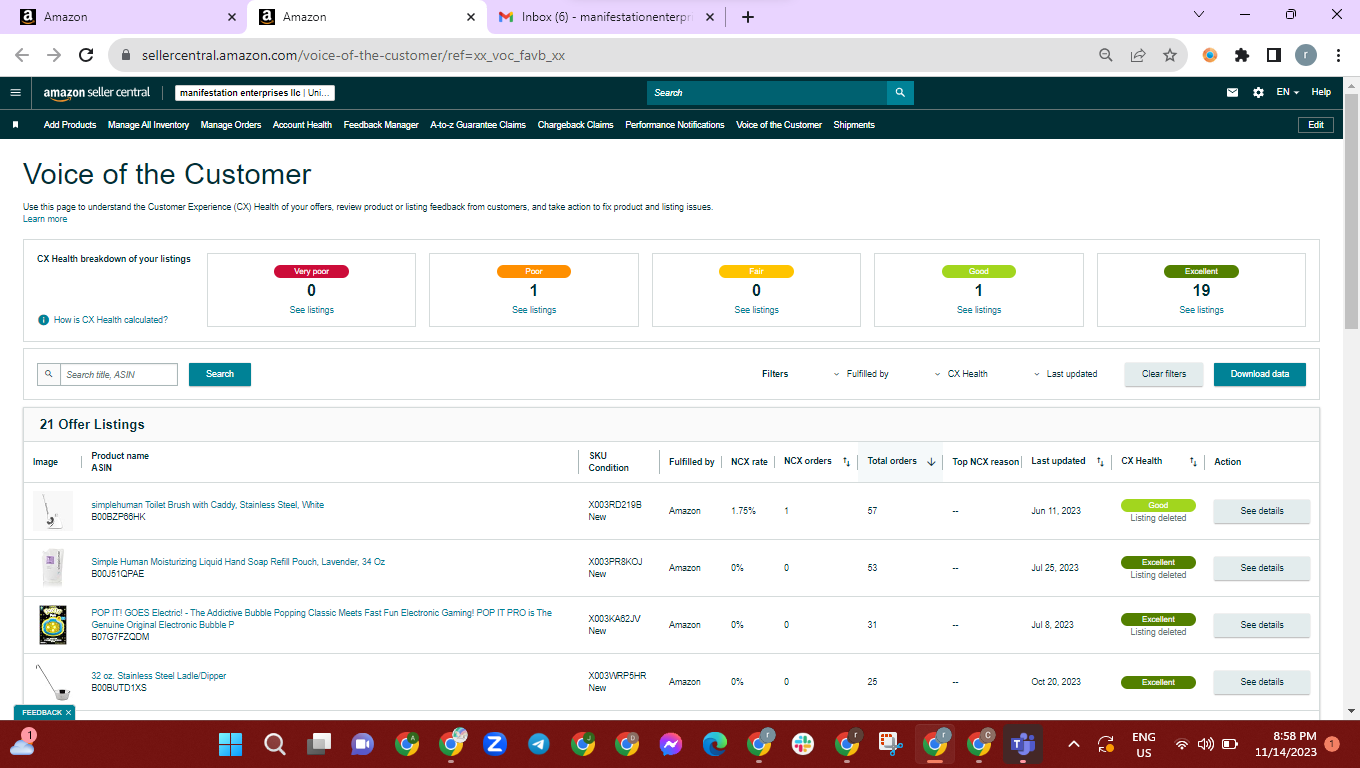Open the FEEDBACK widget tab
This screenshot has width=1360, height=768.
43,712
